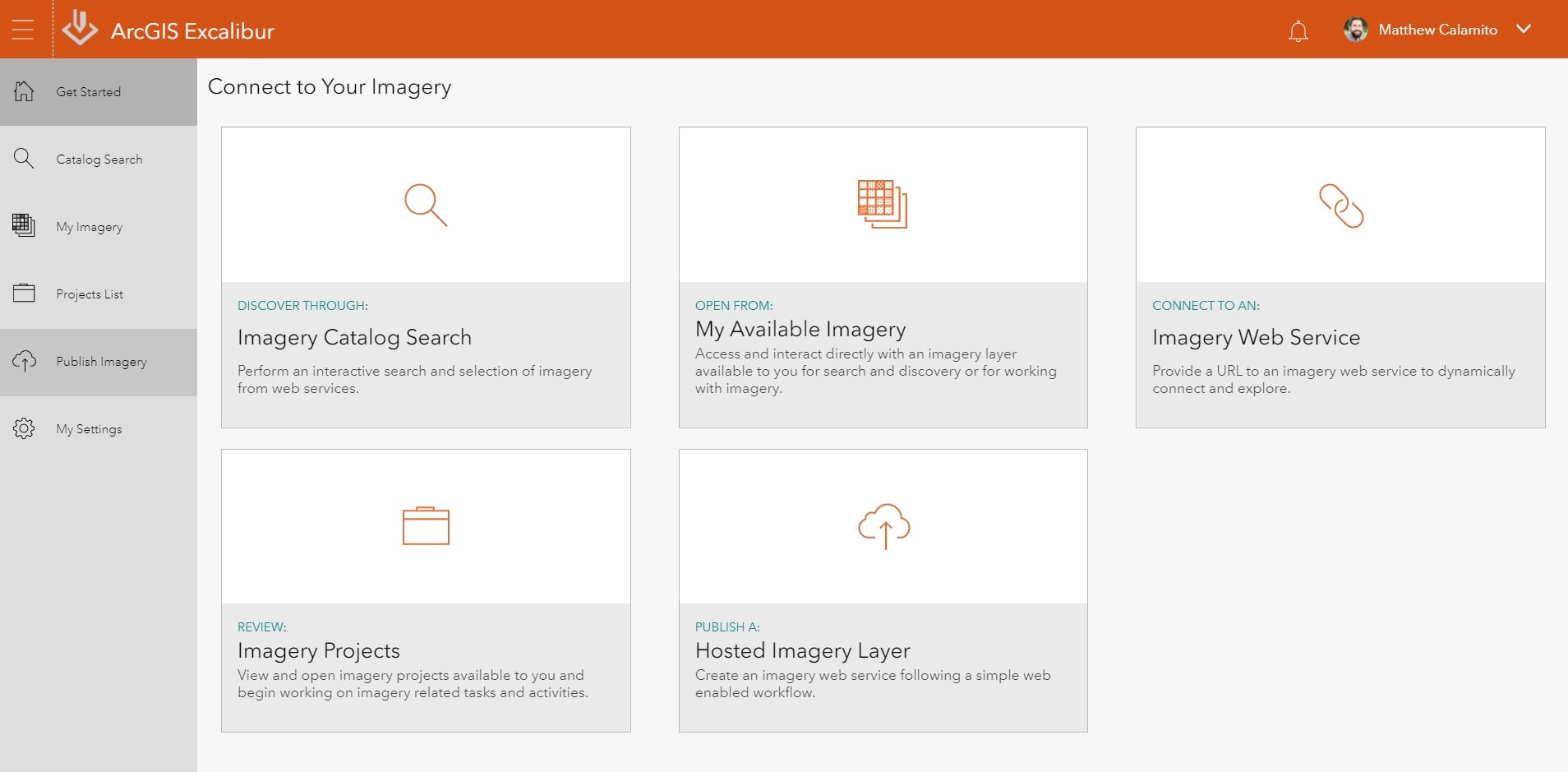This screenshot has width=1568, height=772.
Task: Open Catalog Search from the sidebar
Action: 99,159
